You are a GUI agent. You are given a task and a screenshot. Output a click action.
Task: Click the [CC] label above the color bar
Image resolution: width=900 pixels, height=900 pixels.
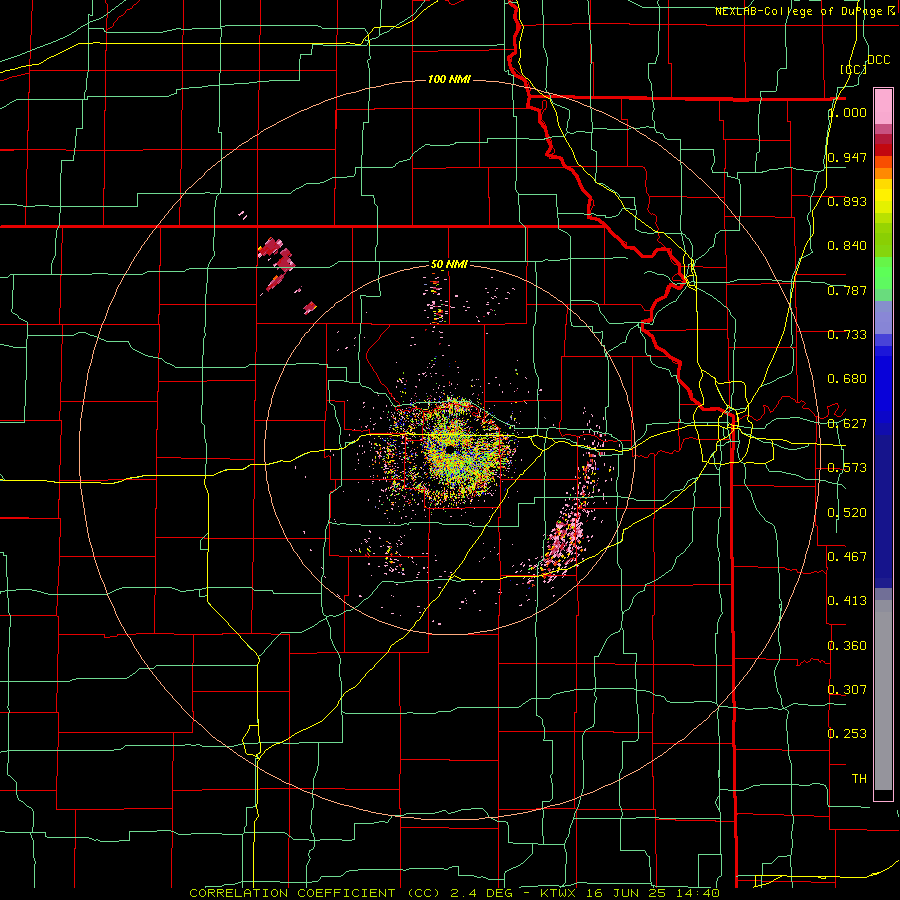click(853, 69)
